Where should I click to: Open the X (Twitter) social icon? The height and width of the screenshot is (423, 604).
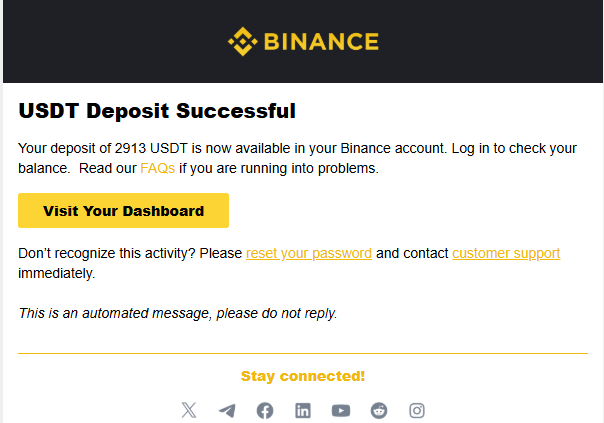coord(189,410)
